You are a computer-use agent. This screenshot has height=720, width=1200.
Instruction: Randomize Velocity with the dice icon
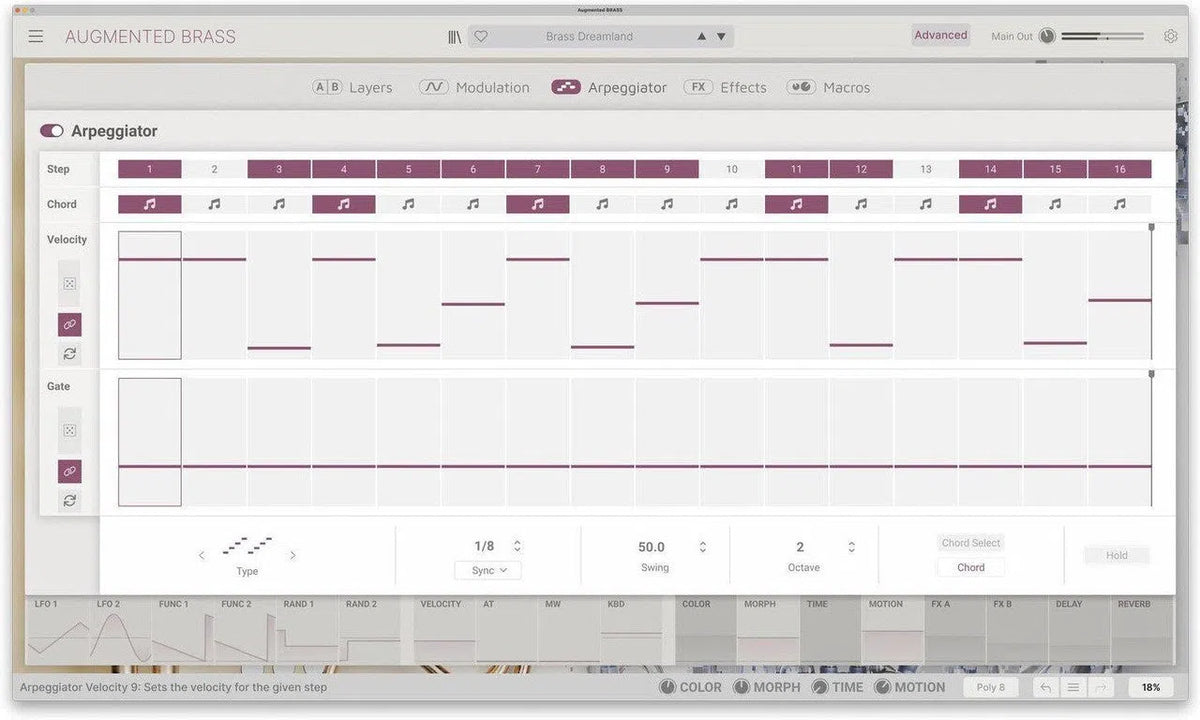point(70,284)
